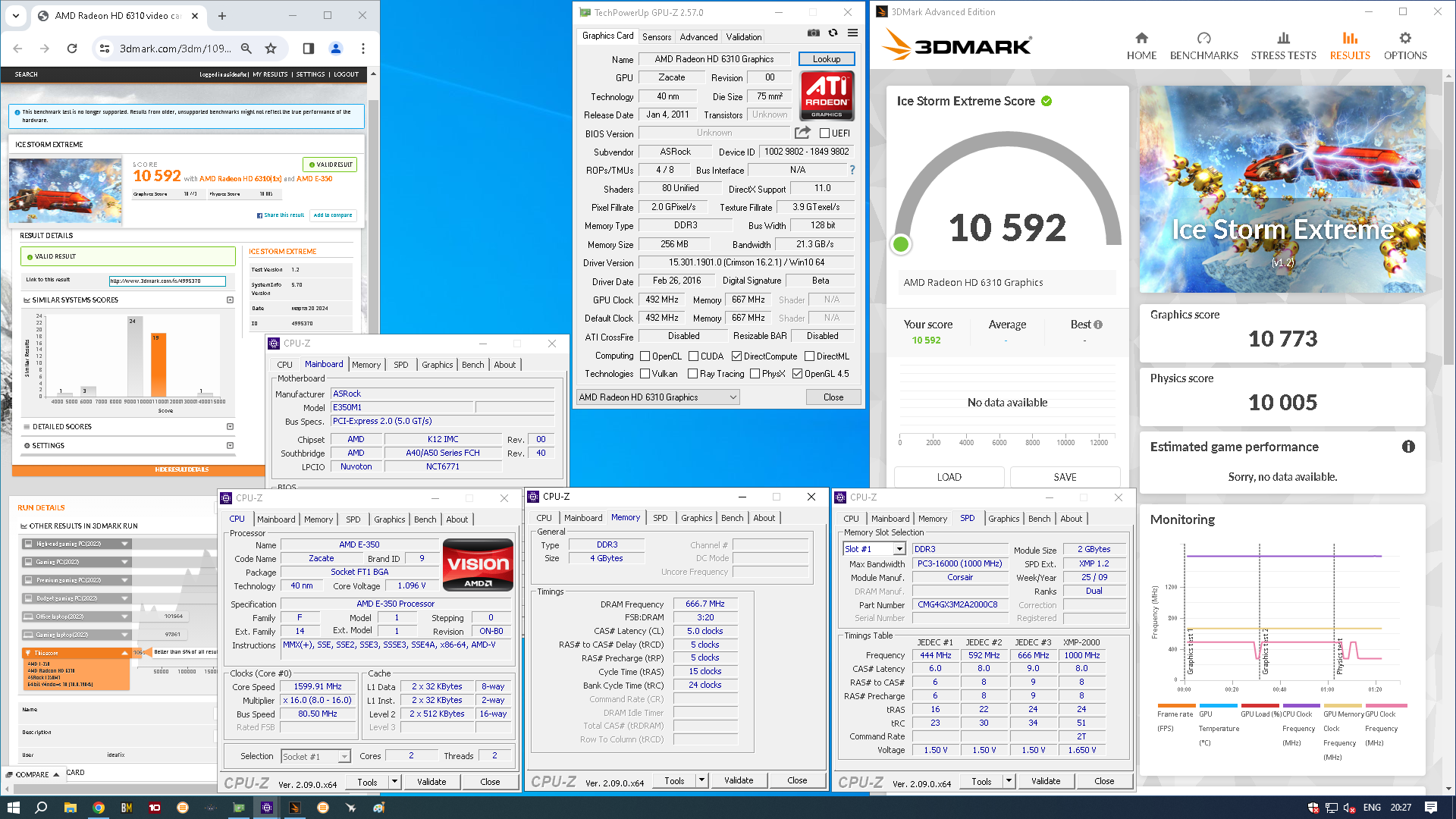1456x819 pixels.
Task: Toggle the OpenGL 4.5 checkbox in GPU-Z
Action: [x=797, y=374]
